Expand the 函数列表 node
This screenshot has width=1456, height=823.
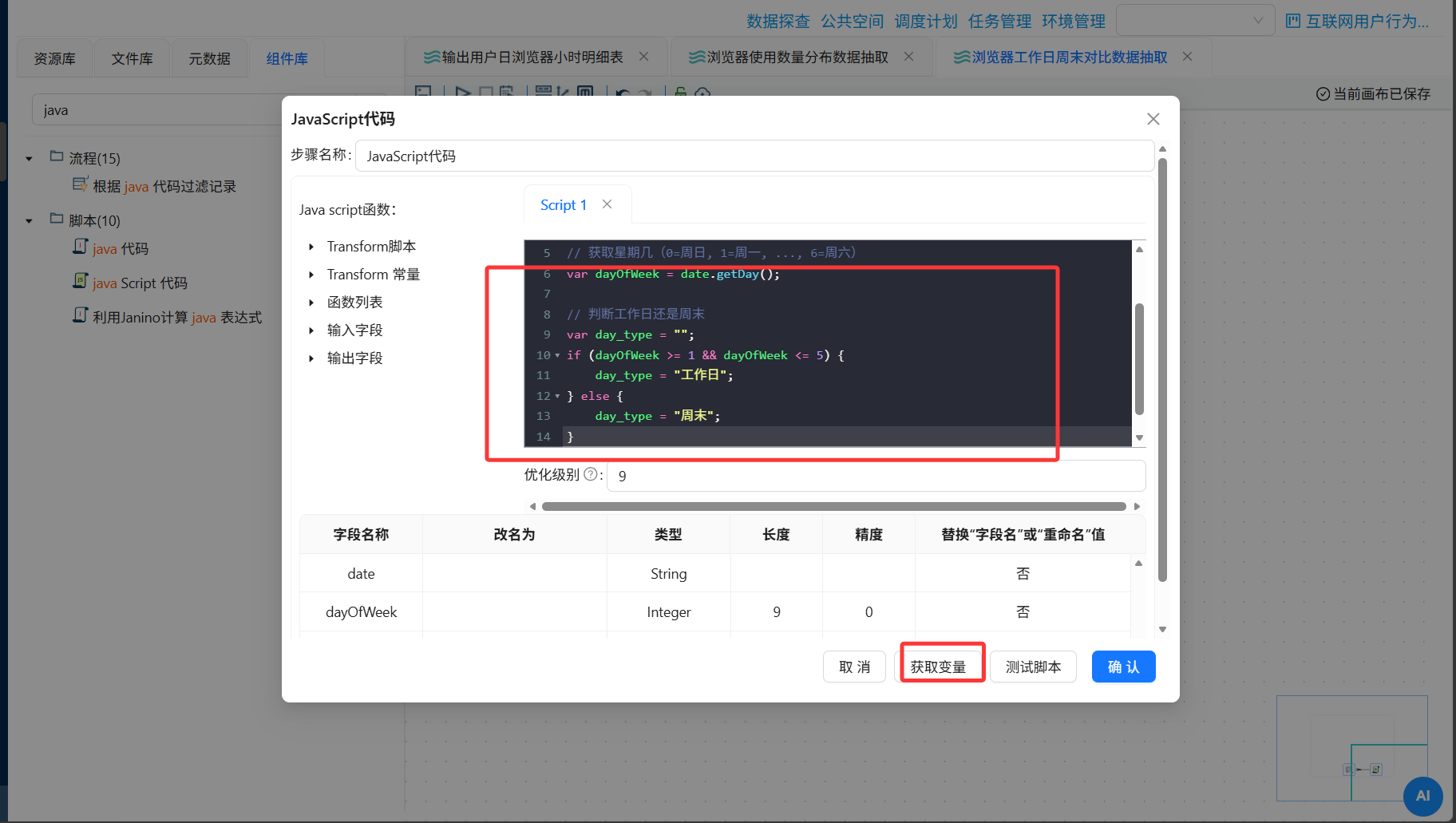311,303
